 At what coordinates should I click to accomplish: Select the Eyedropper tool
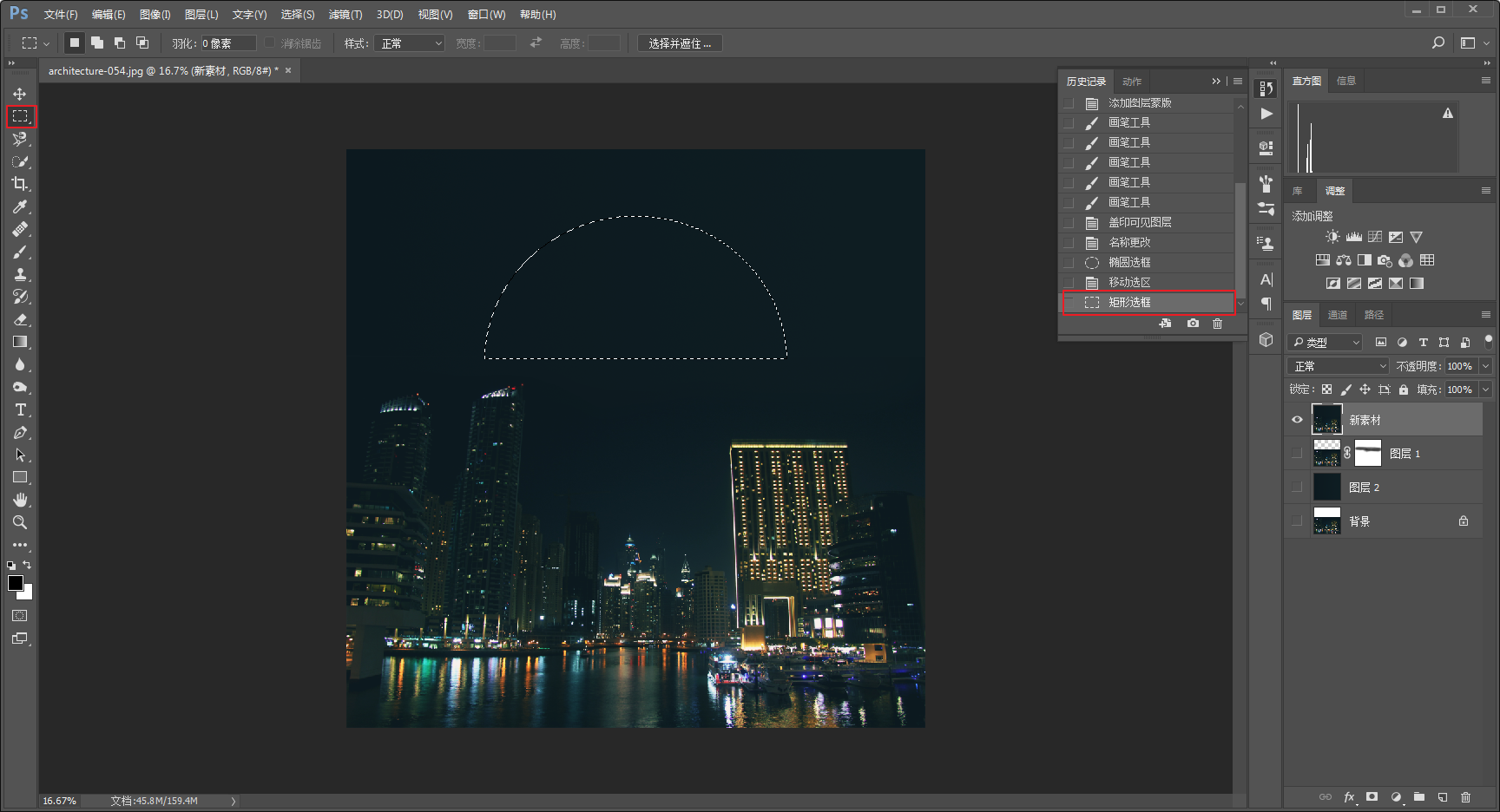pos(19,206)
